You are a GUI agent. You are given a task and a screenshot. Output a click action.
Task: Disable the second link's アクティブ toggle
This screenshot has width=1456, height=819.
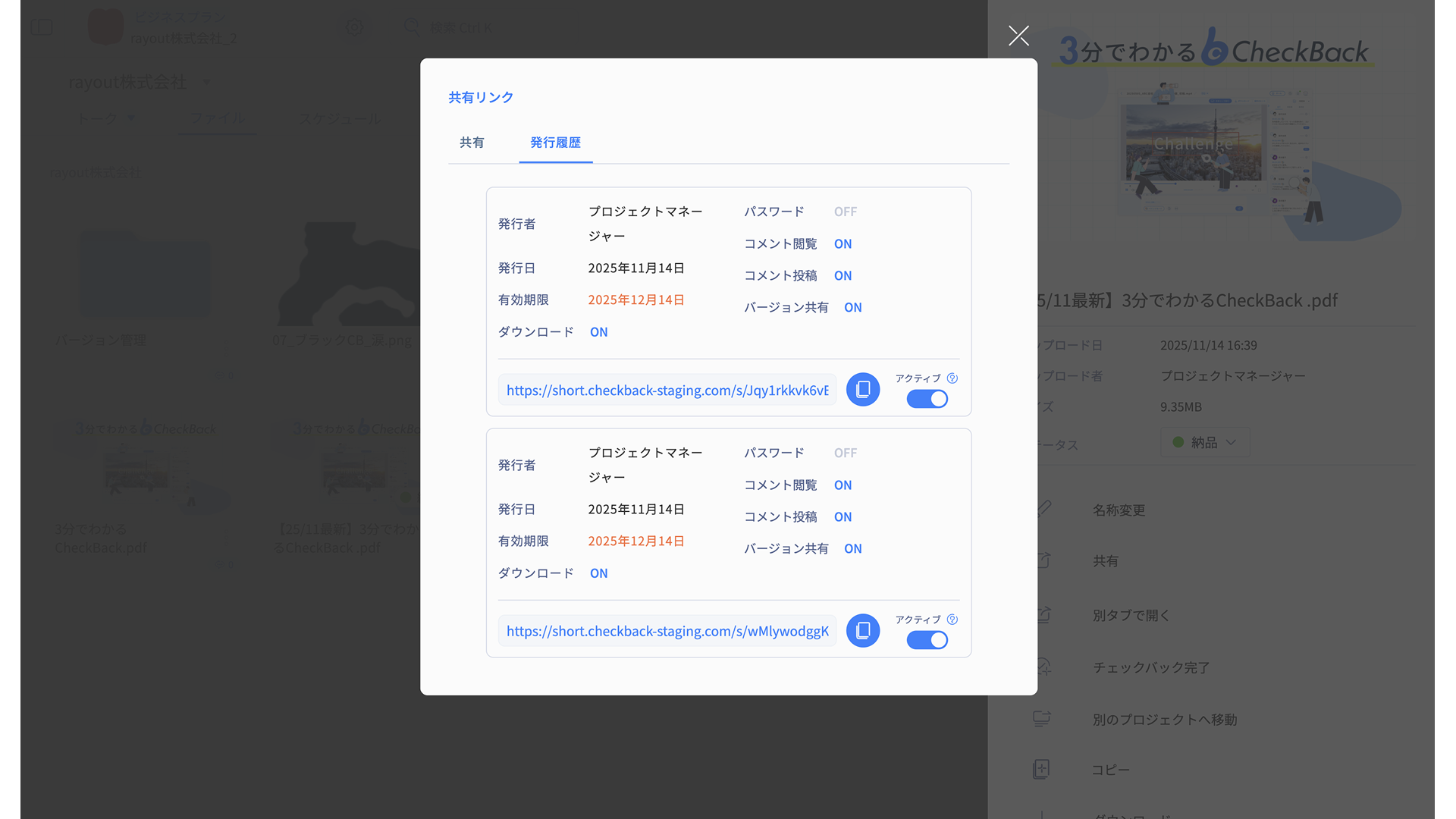(x=927, y=640)
